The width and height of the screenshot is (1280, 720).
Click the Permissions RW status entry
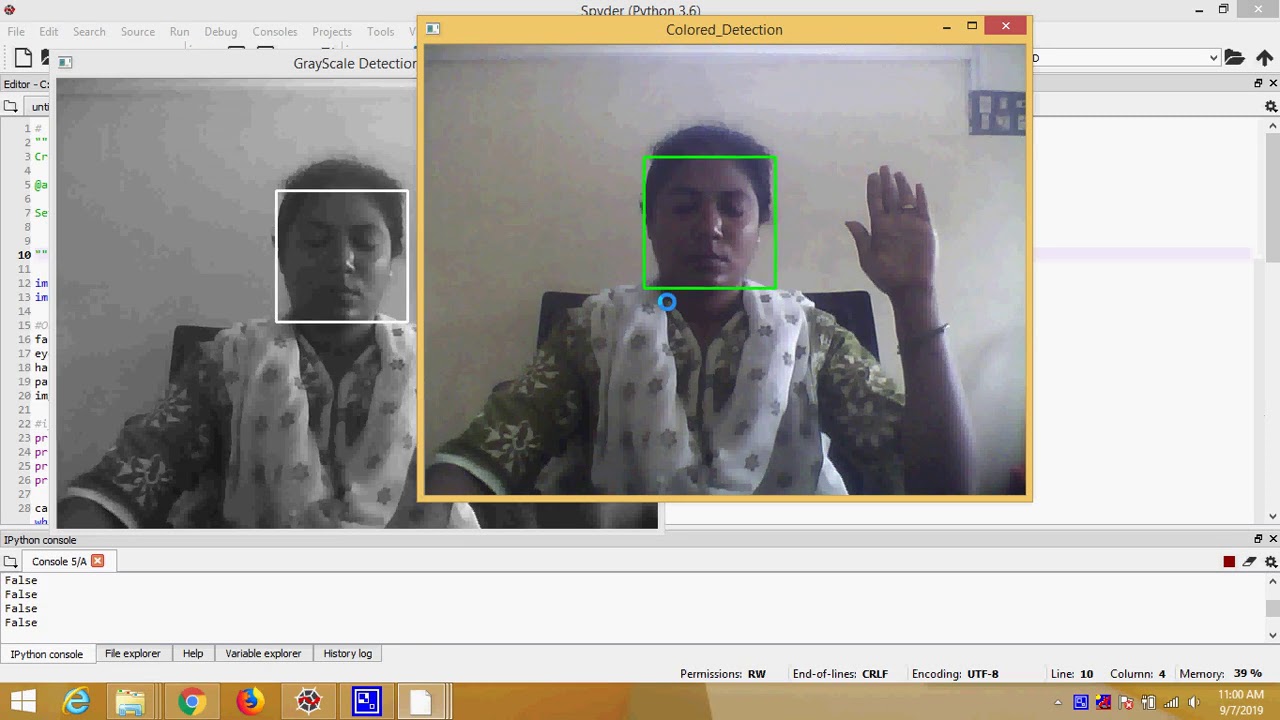pos(723,674)
